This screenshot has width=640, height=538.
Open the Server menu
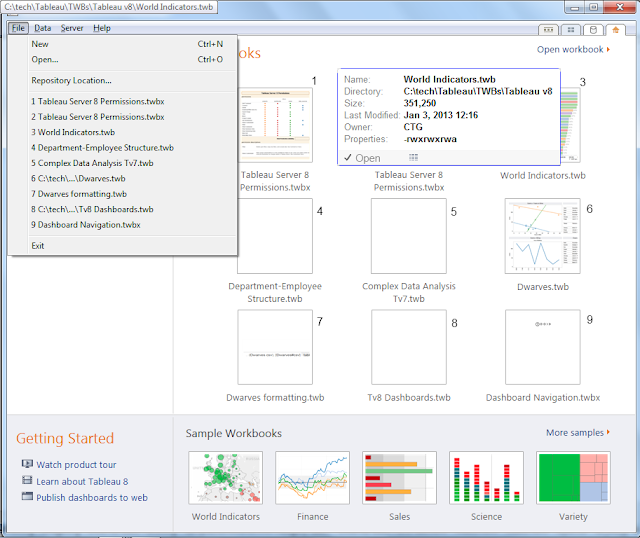point(72,28)
